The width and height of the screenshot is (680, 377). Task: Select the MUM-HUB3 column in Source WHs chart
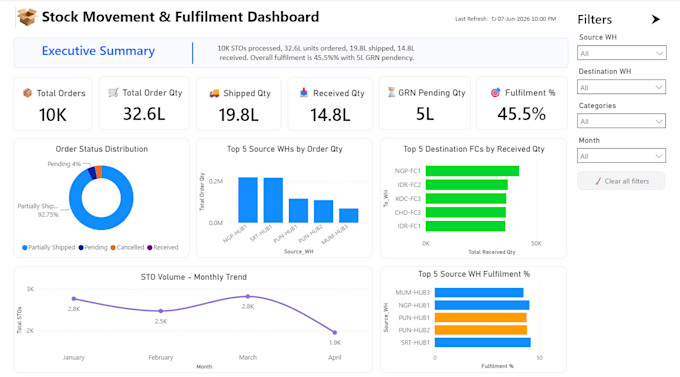click(x=349, y=216)
